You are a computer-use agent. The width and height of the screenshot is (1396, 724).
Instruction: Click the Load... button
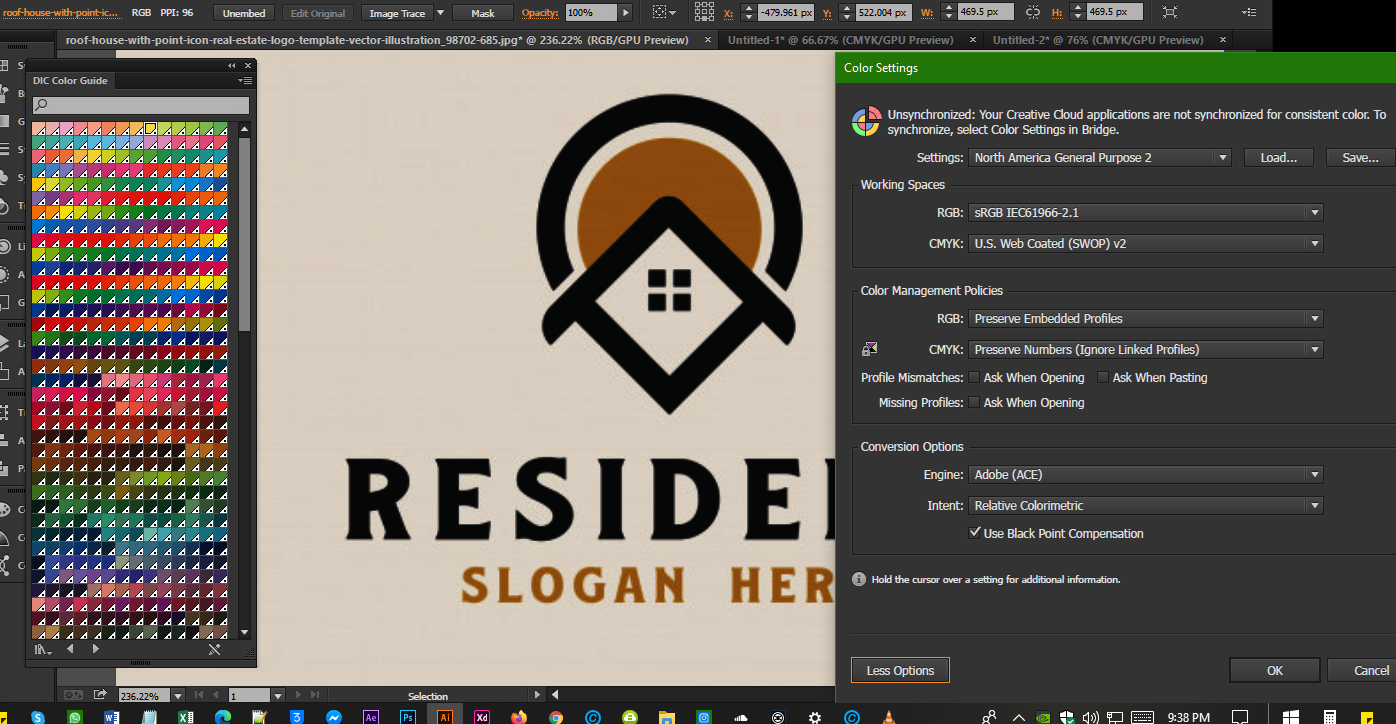[x=1278, y=158]
